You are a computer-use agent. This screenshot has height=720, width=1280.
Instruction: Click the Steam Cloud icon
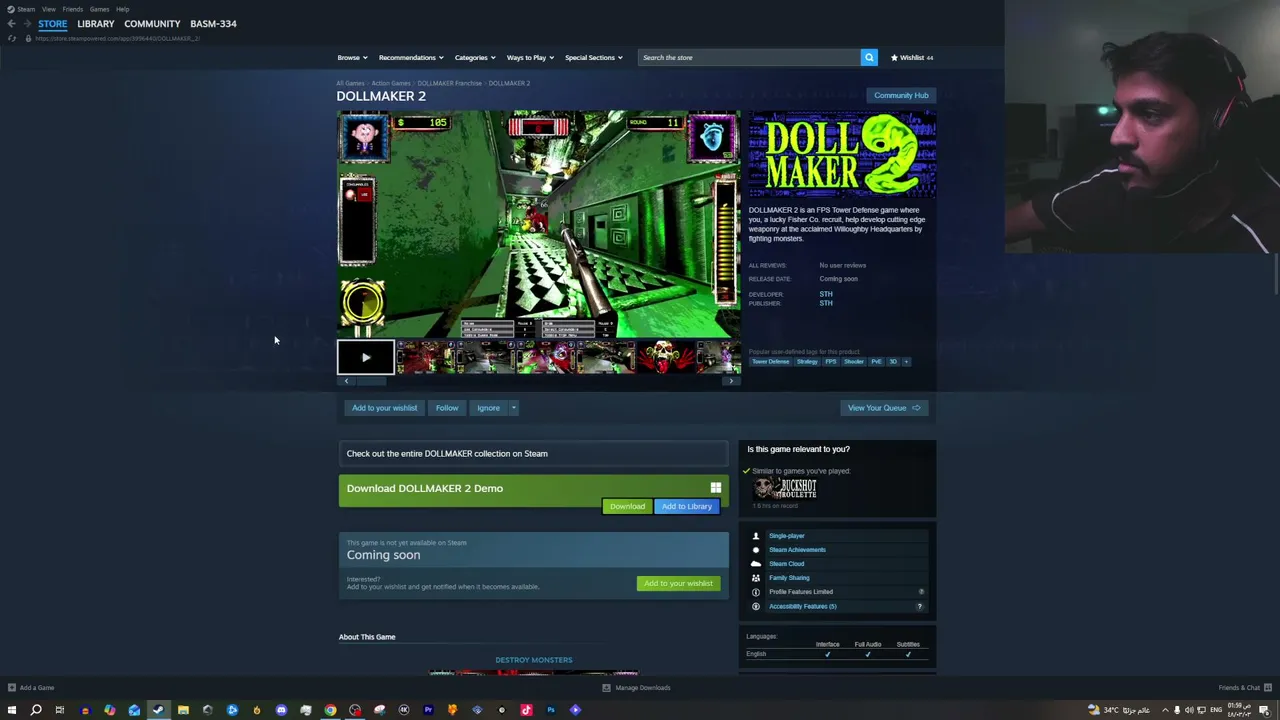point(756,564)
